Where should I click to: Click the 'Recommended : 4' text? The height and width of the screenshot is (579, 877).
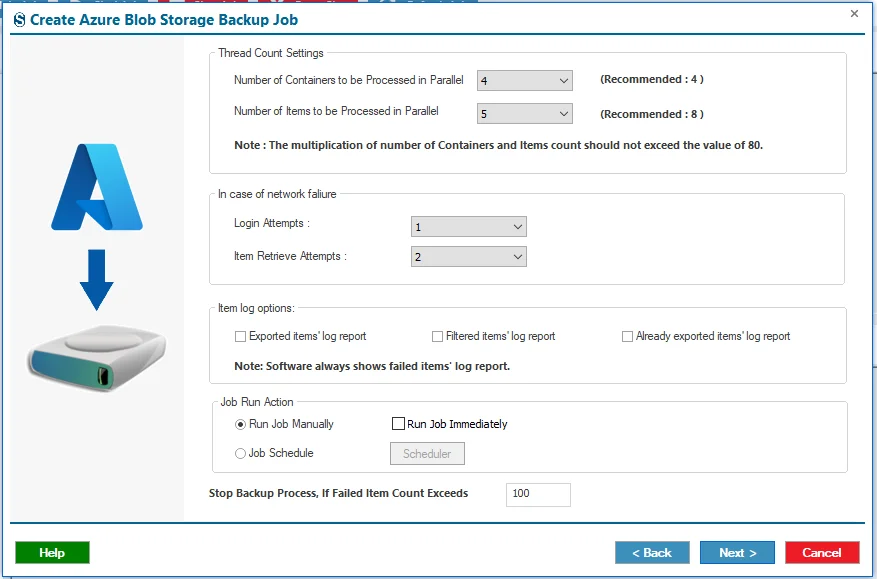[x=652, y=79]
